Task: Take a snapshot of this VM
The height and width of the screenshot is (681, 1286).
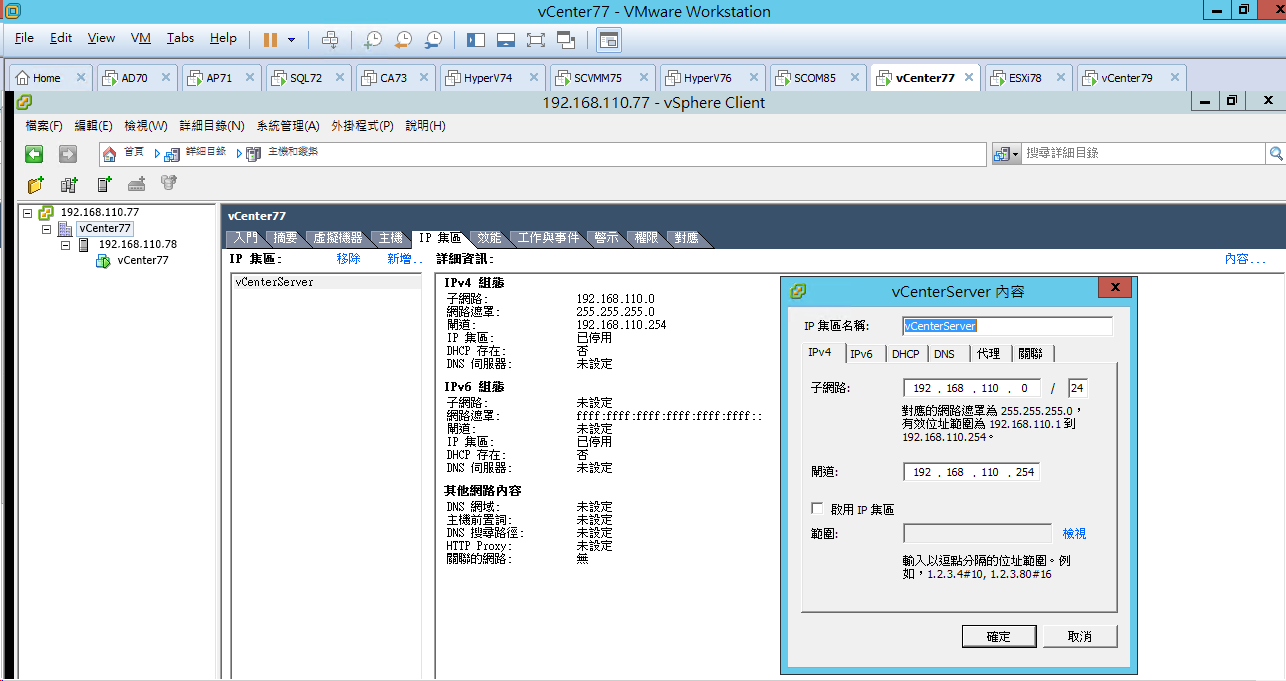Action: click(372, 40)
